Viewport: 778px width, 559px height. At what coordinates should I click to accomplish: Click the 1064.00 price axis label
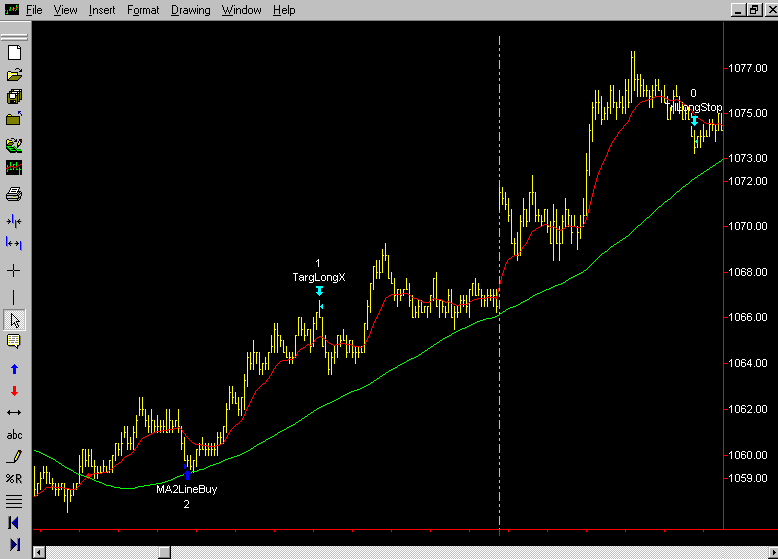(x=748, y=363)
